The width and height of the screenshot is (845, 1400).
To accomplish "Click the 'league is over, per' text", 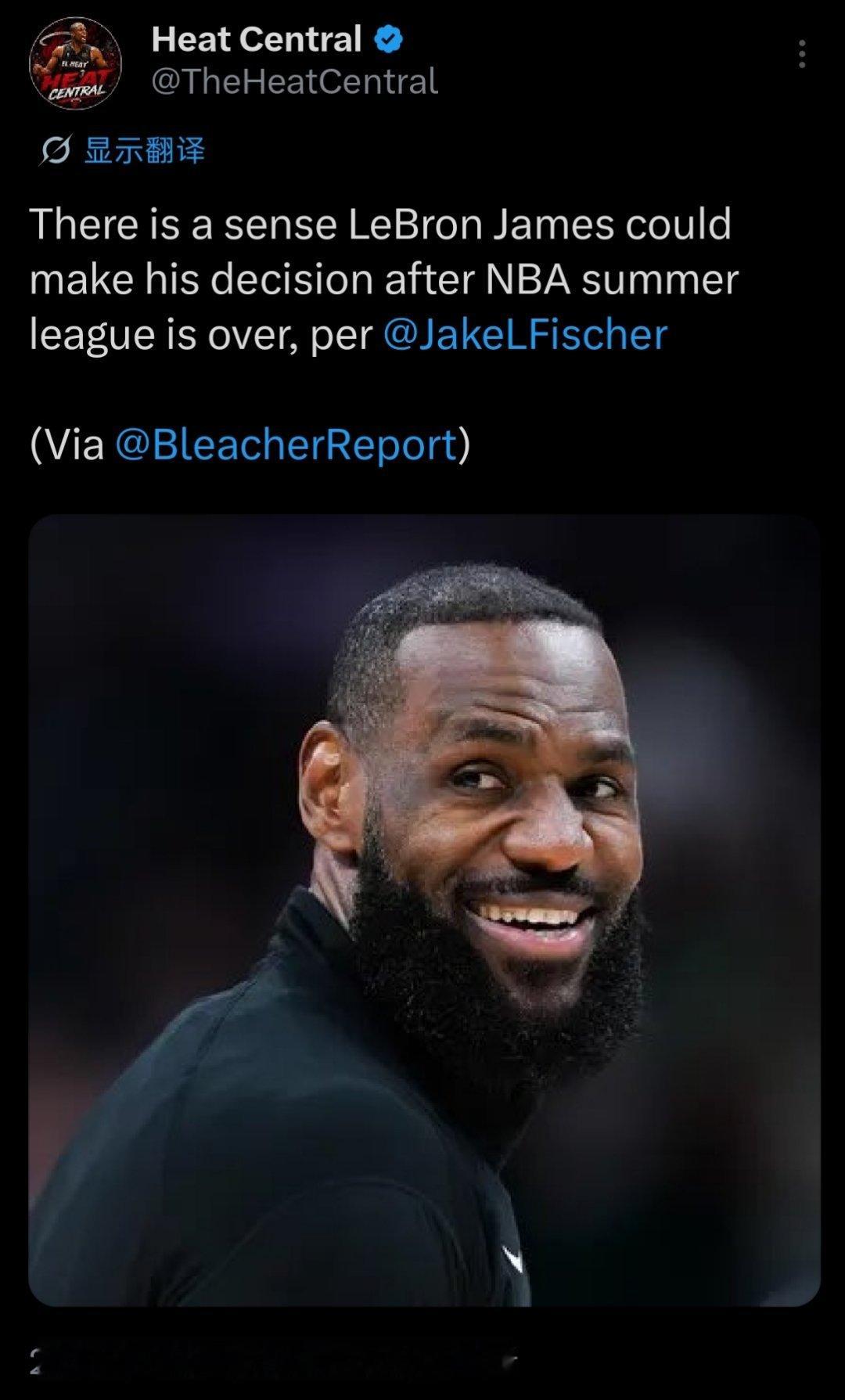I will [x=201, y=335].
